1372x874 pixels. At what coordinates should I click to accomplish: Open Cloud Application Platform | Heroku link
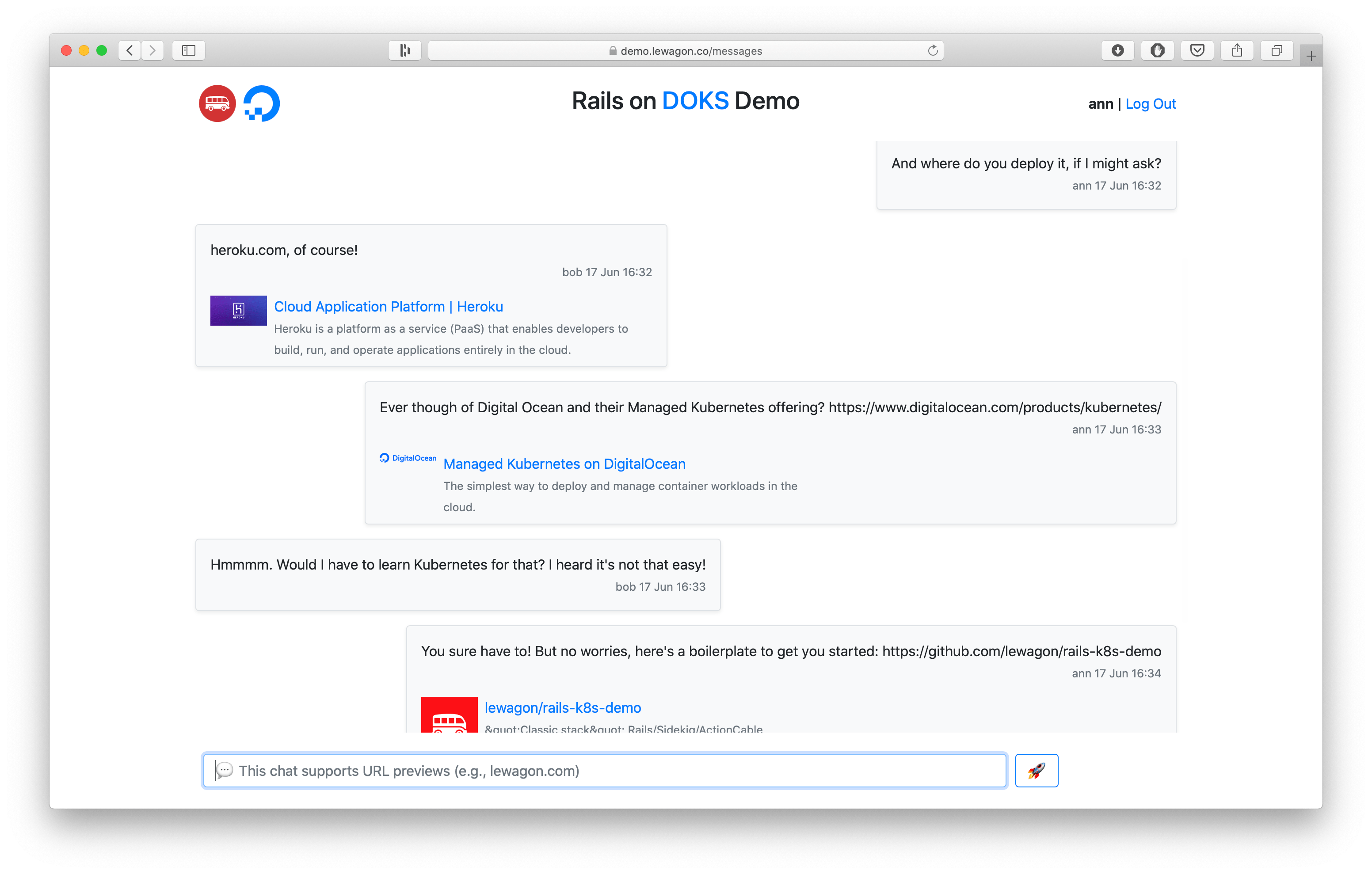[388, 307]
